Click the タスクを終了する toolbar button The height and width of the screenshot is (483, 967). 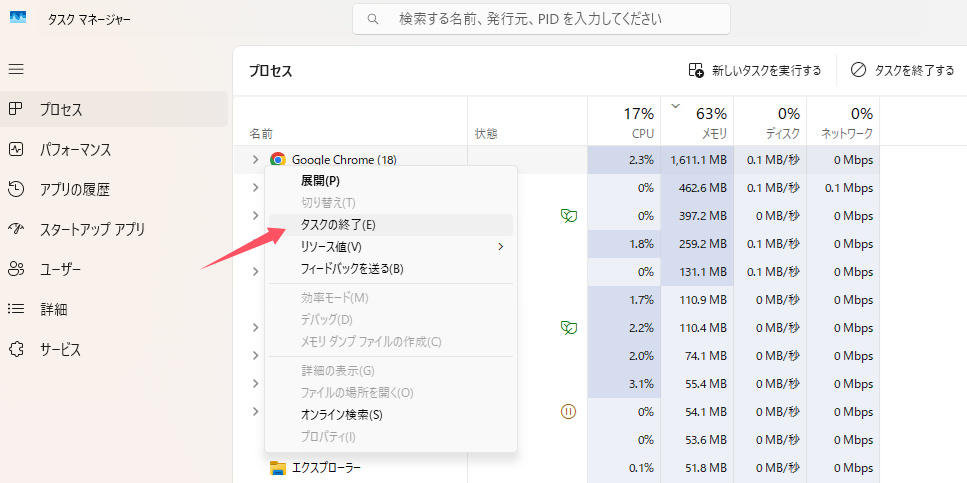point(902,70)
